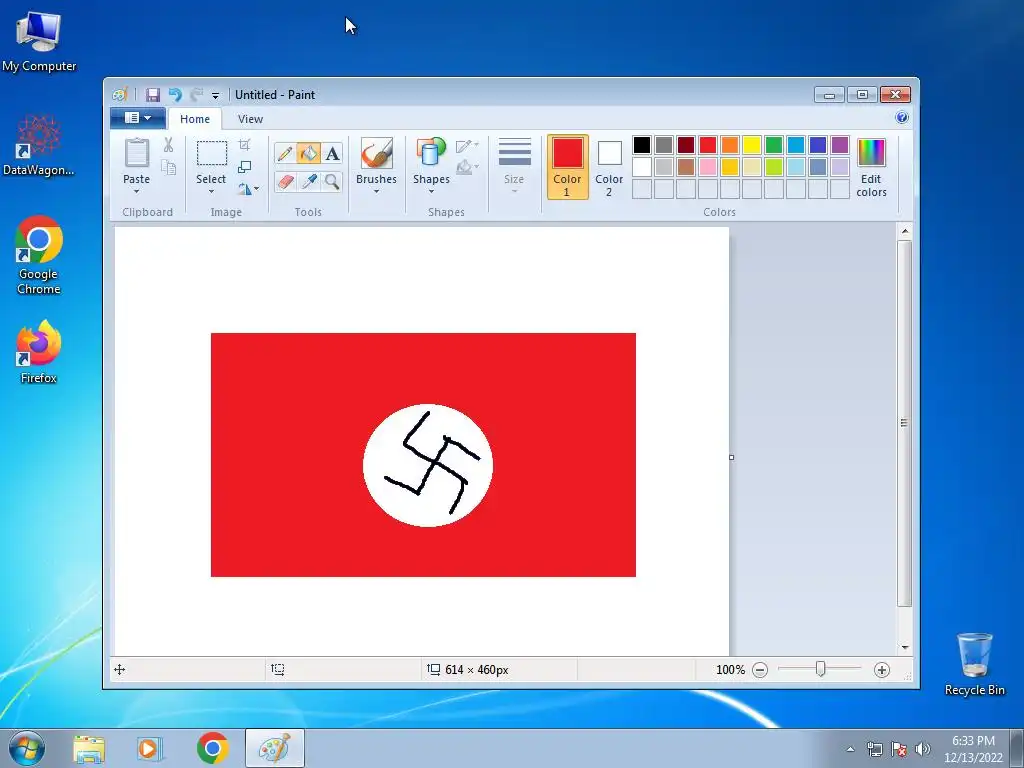Viewport: 1024px width, 768px height.
Task: Switch to the View ribbon tab
Action: click(x=250, y=119)
